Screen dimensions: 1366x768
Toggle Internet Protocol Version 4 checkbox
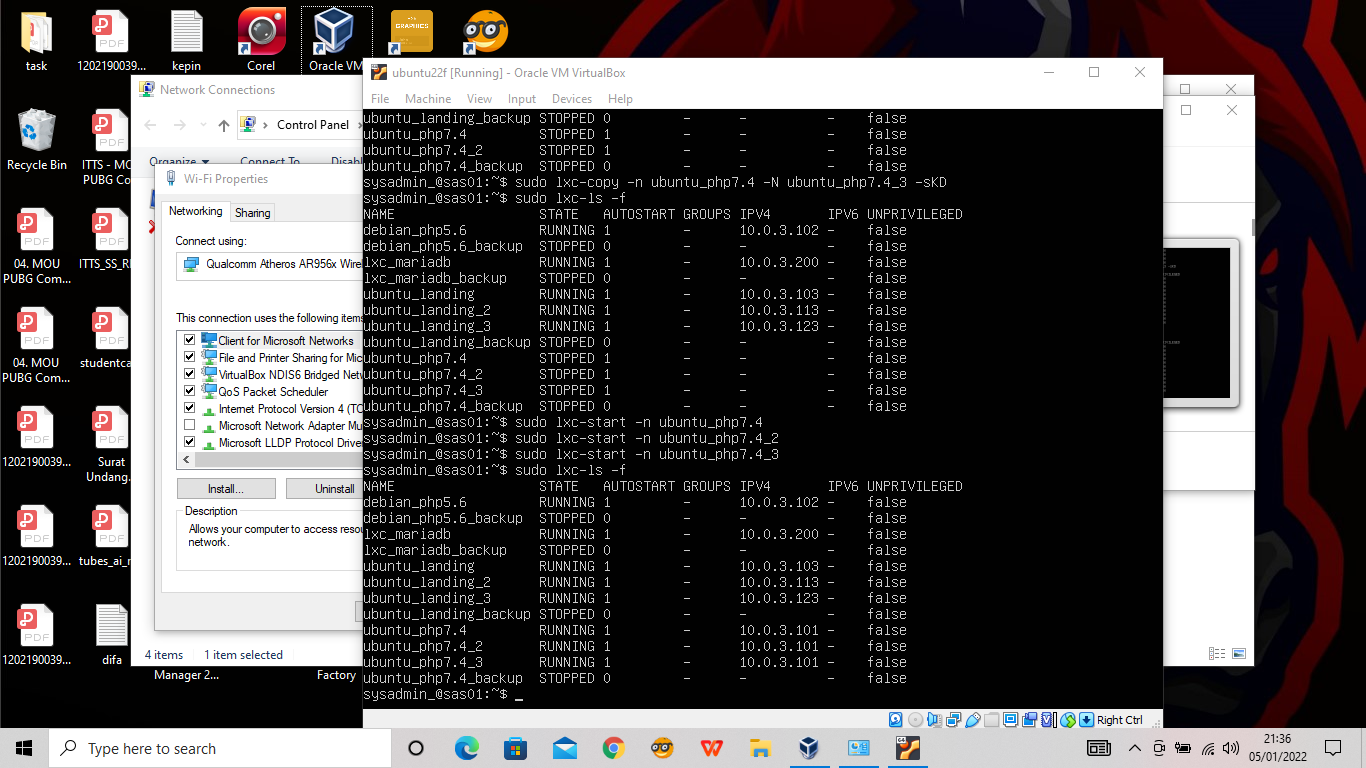pos(190,408)
